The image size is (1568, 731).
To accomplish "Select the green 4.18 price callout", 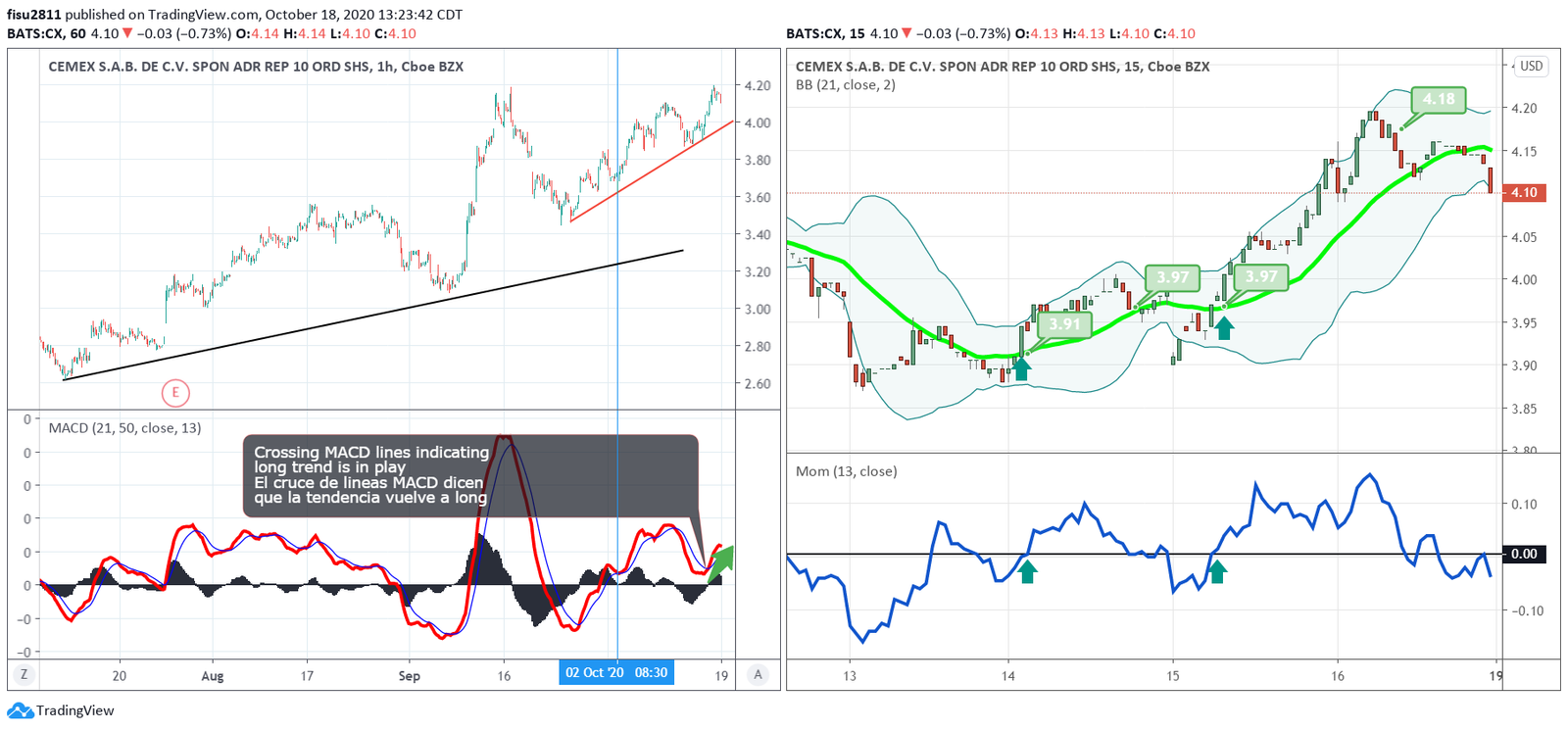I will [1439, 100].
